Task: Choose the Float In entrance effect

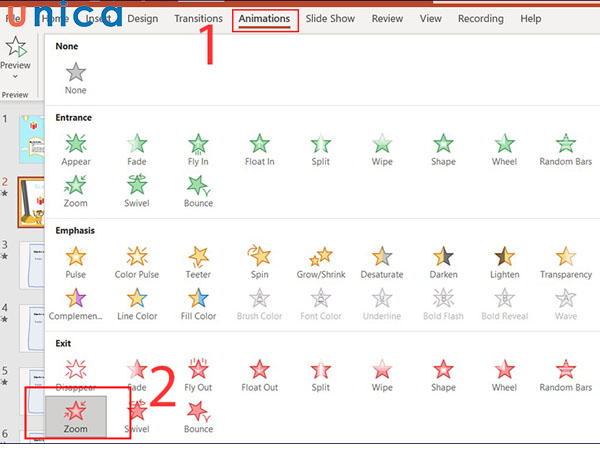Action: (x=259, y=150)
